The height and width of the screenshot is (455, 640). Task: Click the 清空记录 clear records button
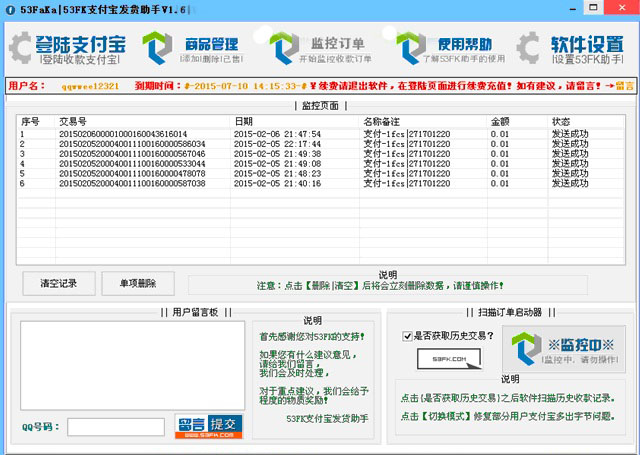pyautogui.click(x=57, y=283)
